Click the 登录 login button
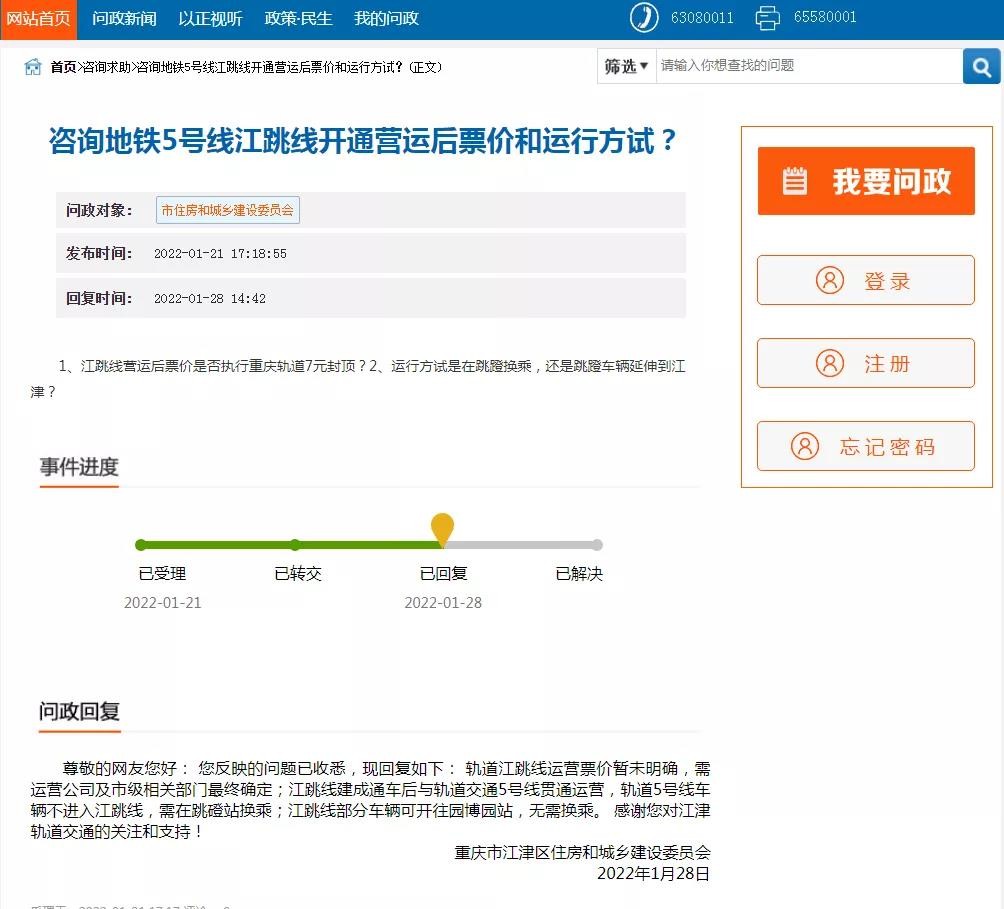Image resolution: width=1004 pixels, height=909 pixels. 866,280
